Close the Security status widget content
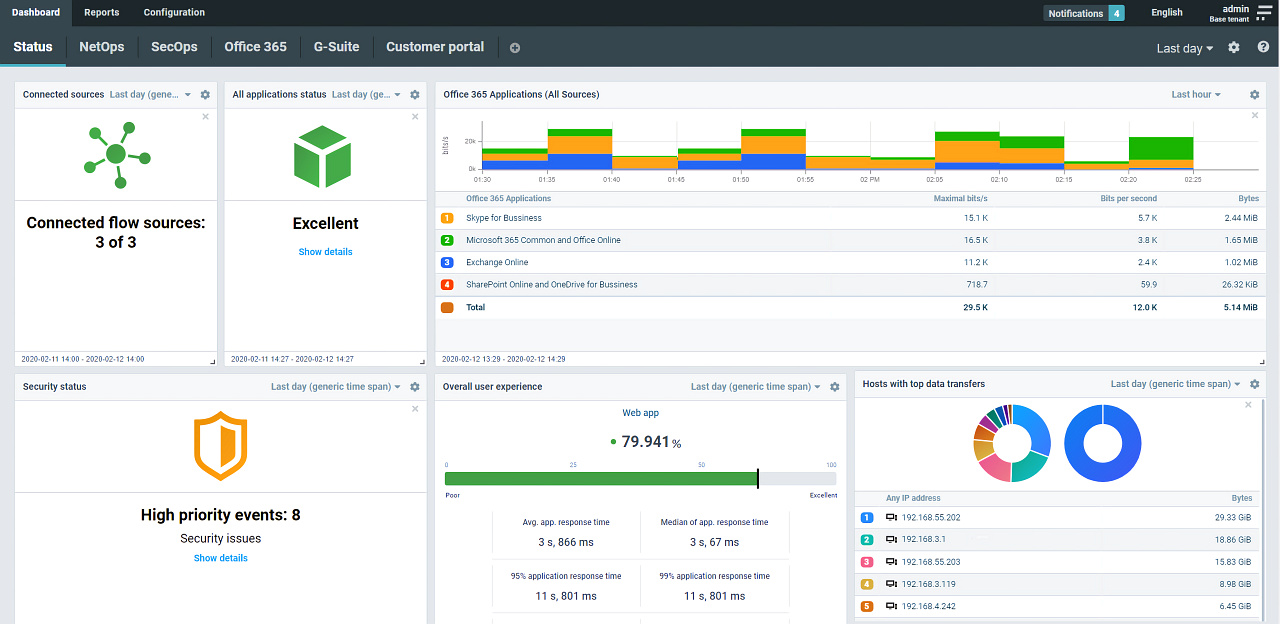 point(415,409)
